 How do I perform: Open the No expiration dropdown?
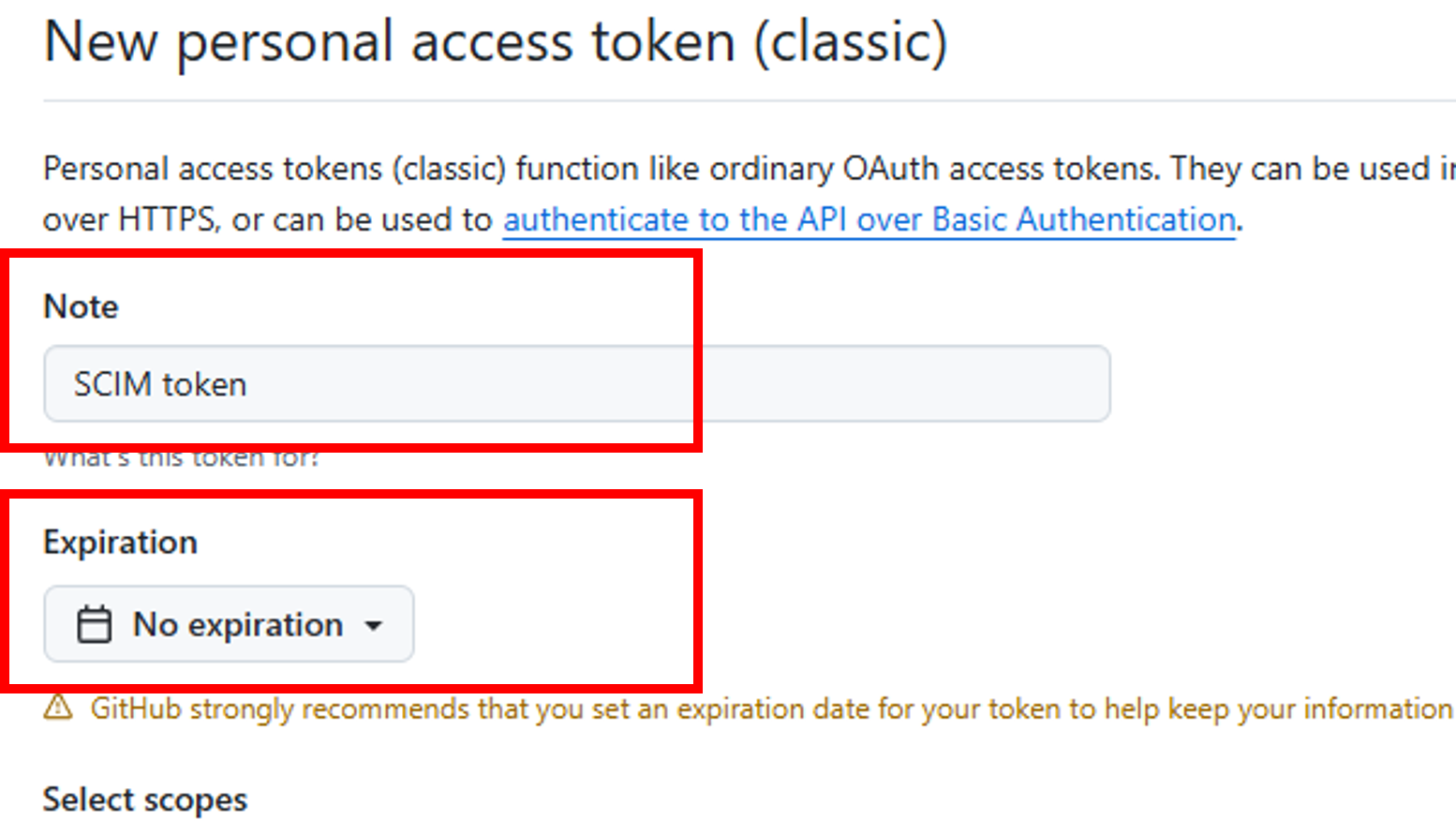(229, 624)
